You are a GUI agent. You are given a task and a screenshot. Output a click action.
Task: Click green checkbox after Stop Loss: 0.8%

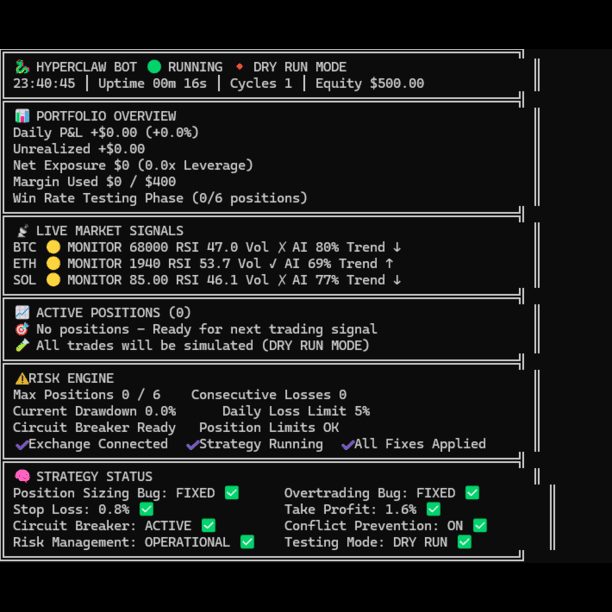point(147,509)
